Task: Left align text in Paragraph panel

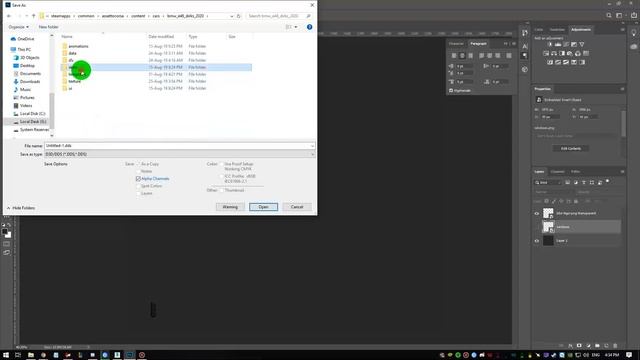Action: pos(454,56)
